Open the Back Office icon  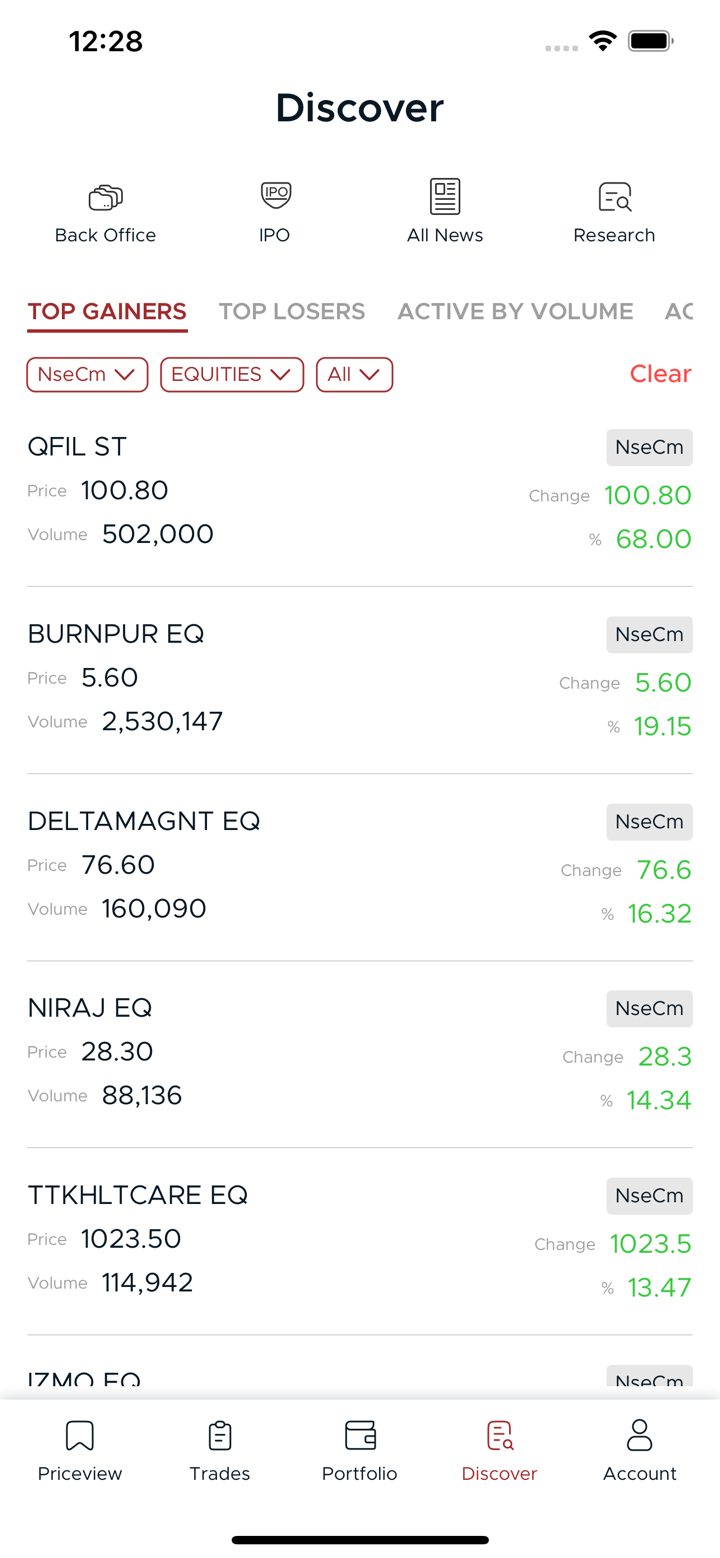[x=105, y=197]
